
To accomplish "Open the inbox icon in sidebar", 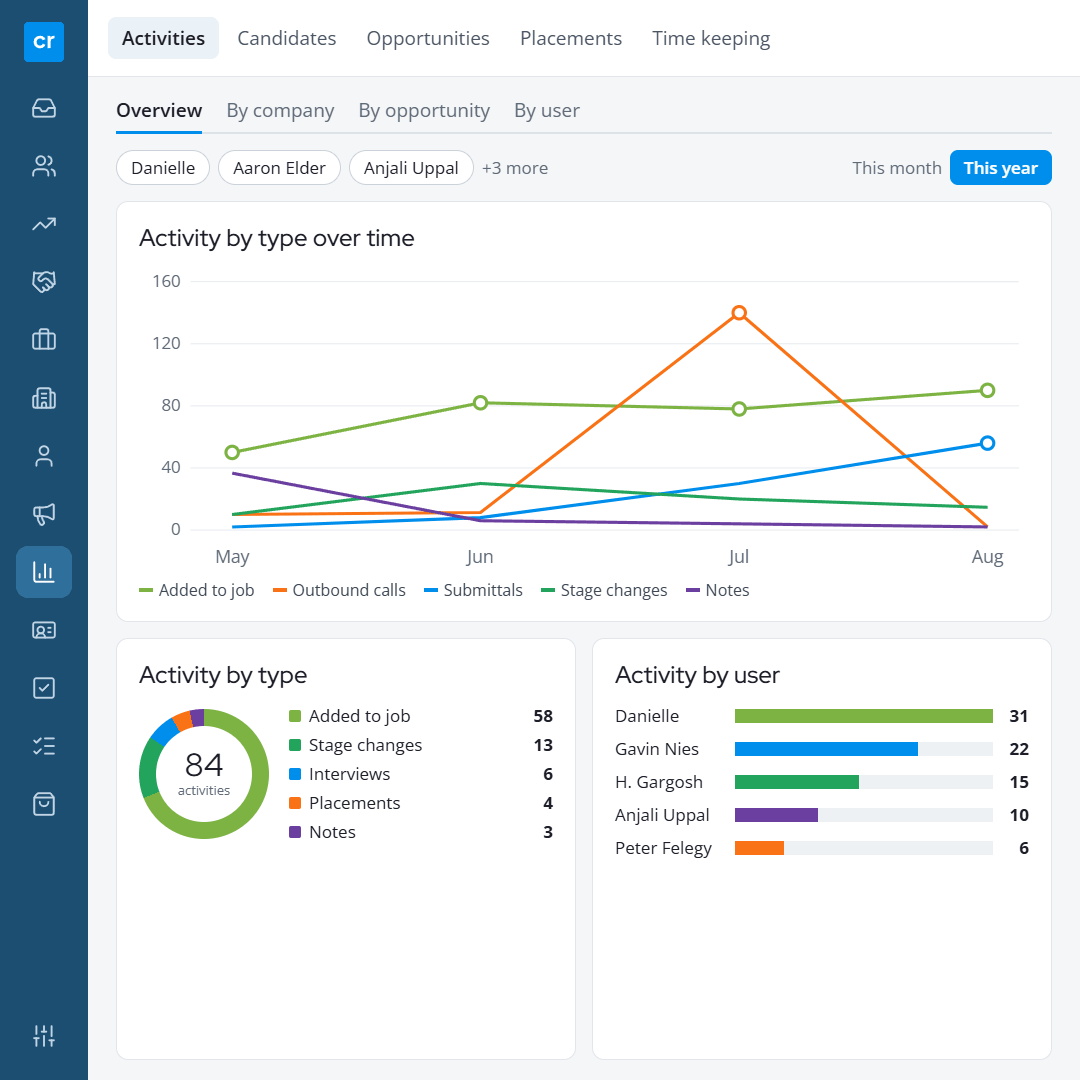I will pyautogui.click(x=43, y=108).
